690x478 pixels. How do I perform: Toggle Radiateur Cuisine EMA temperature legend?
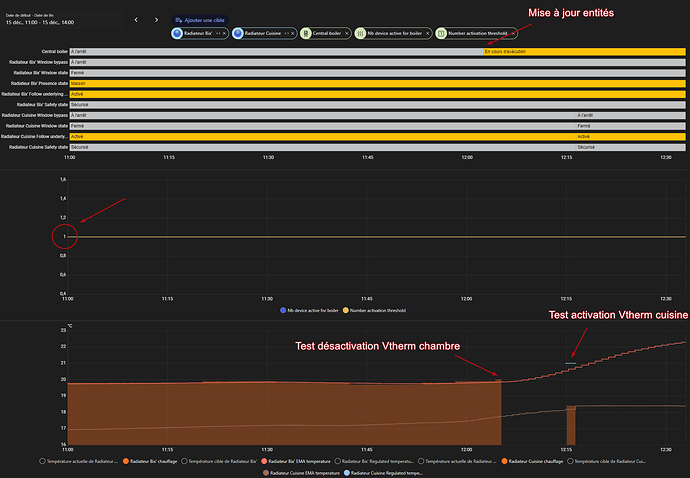coord(299,472)
